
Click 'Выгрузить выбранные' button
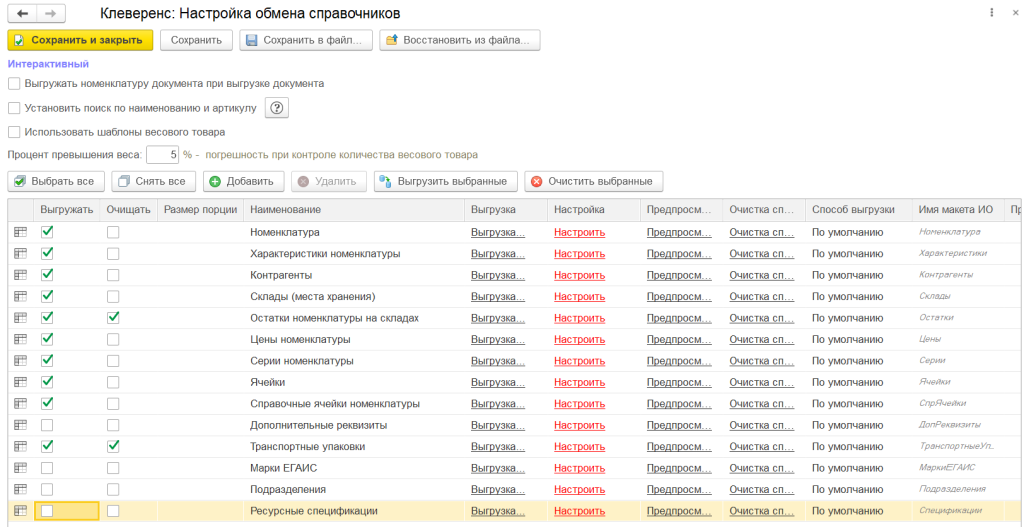coord(446,181)
